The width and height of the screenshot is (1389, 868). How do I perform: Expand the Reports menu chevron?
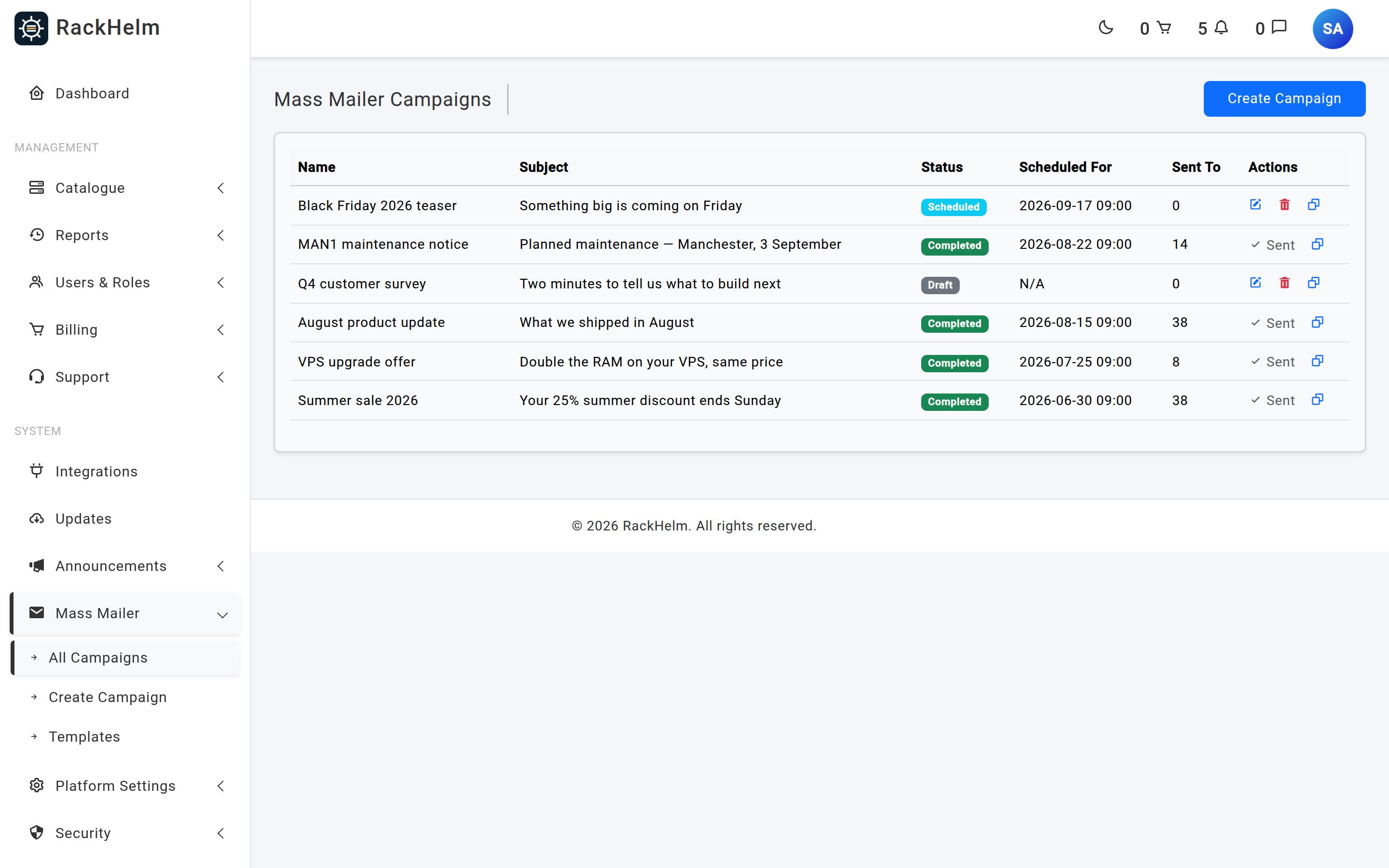tap(221, 235)
